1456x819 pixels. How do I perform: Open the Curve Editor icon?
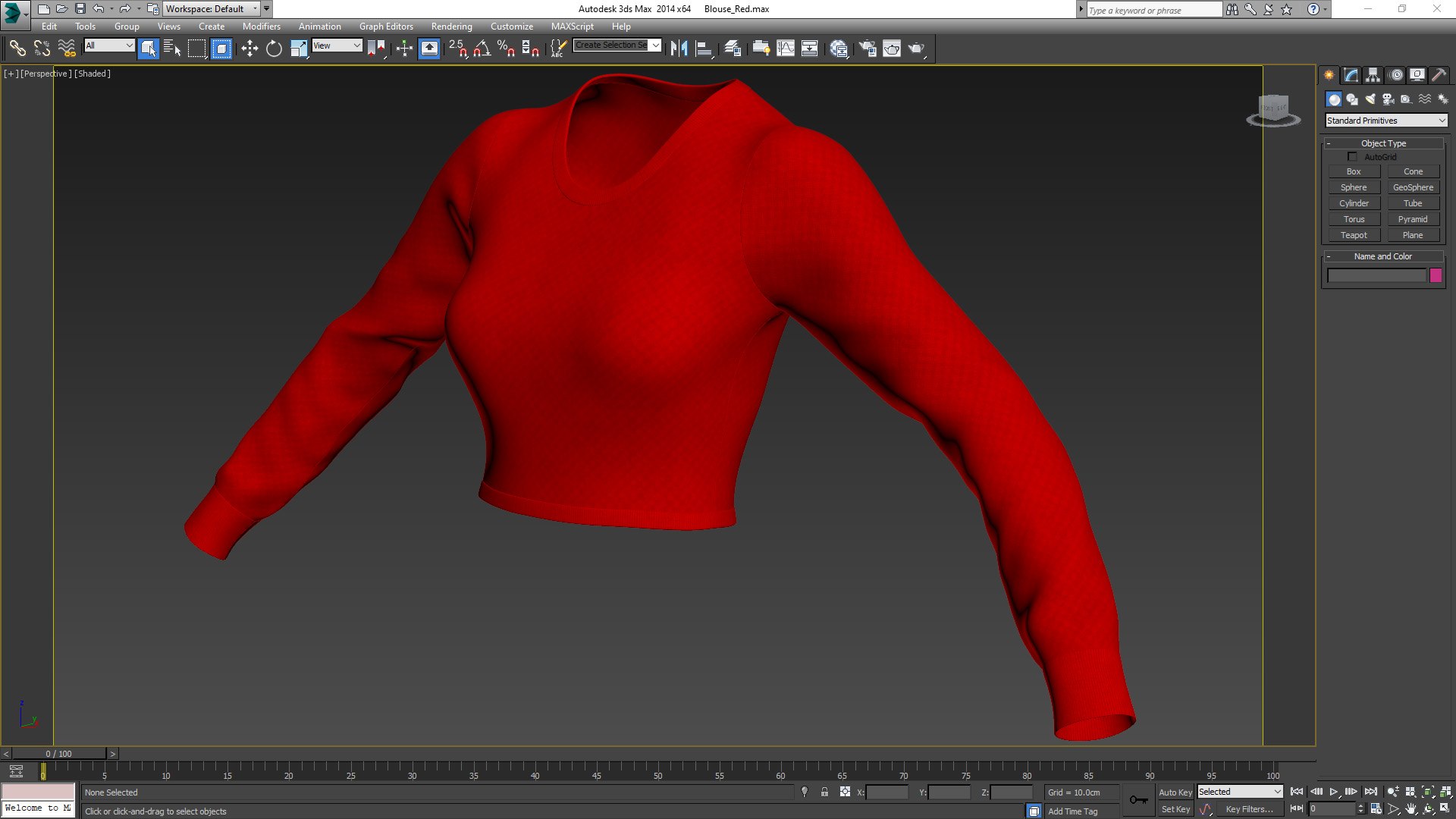pos(786,49)
